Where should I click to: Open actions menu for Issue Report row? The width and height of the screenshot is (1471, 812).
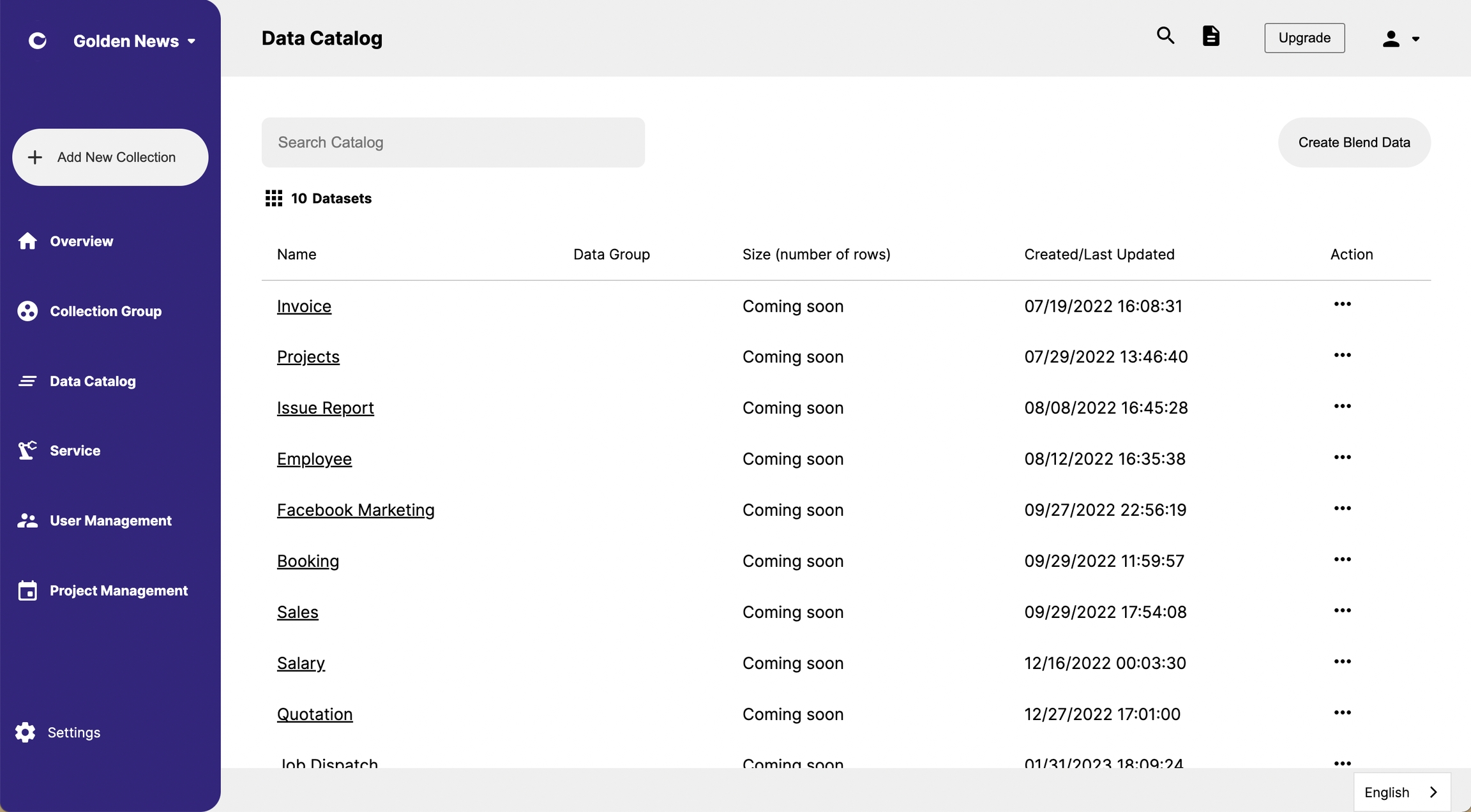[x=1343, y=406]
